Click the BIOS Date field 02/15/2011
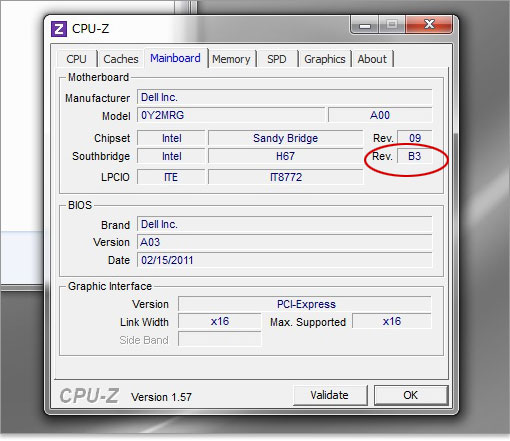 tap(285, 260)
